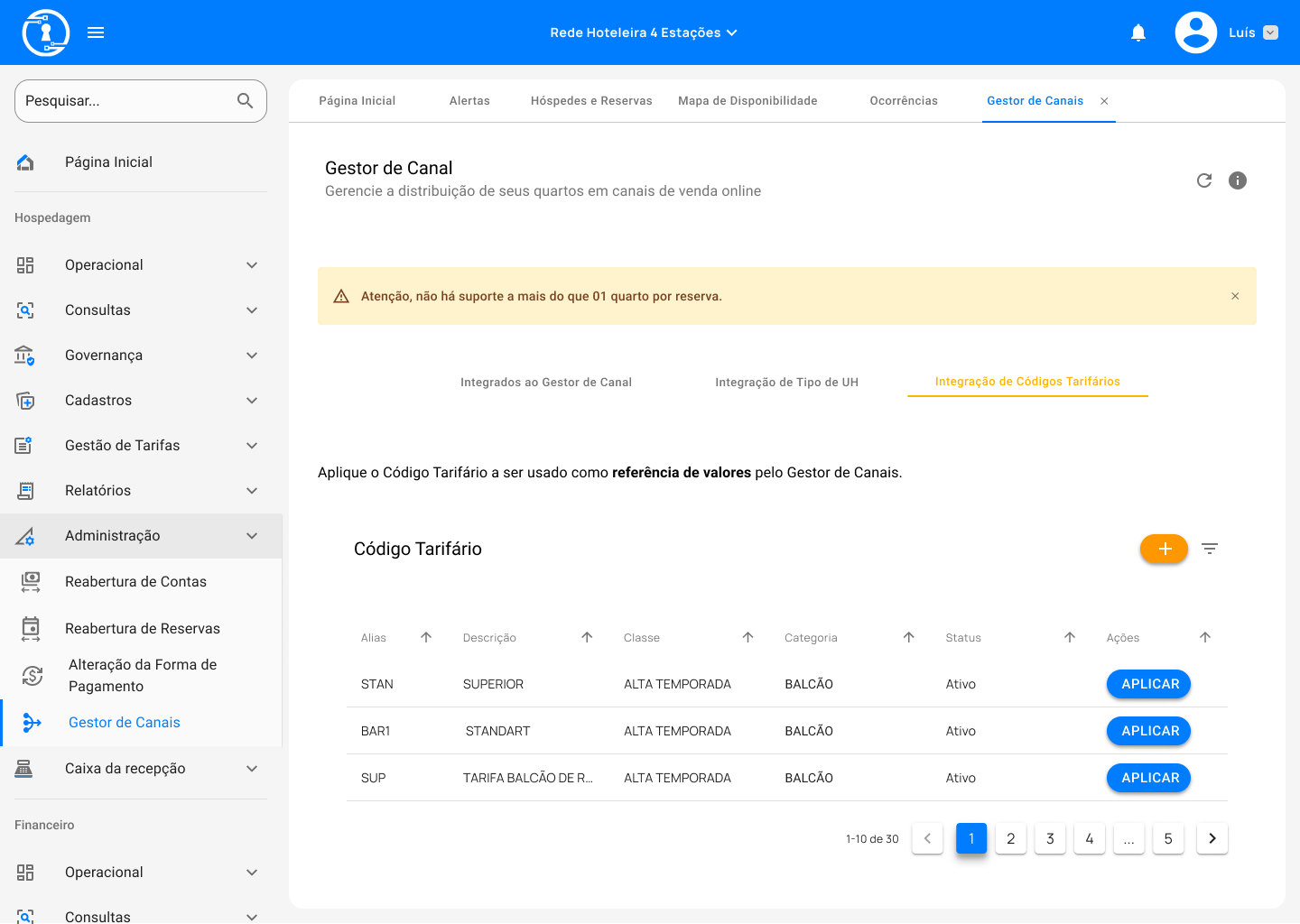The image size is (1300, 924).
Task: Click the hamburger menu icon
Action: (x=96, y=32)
